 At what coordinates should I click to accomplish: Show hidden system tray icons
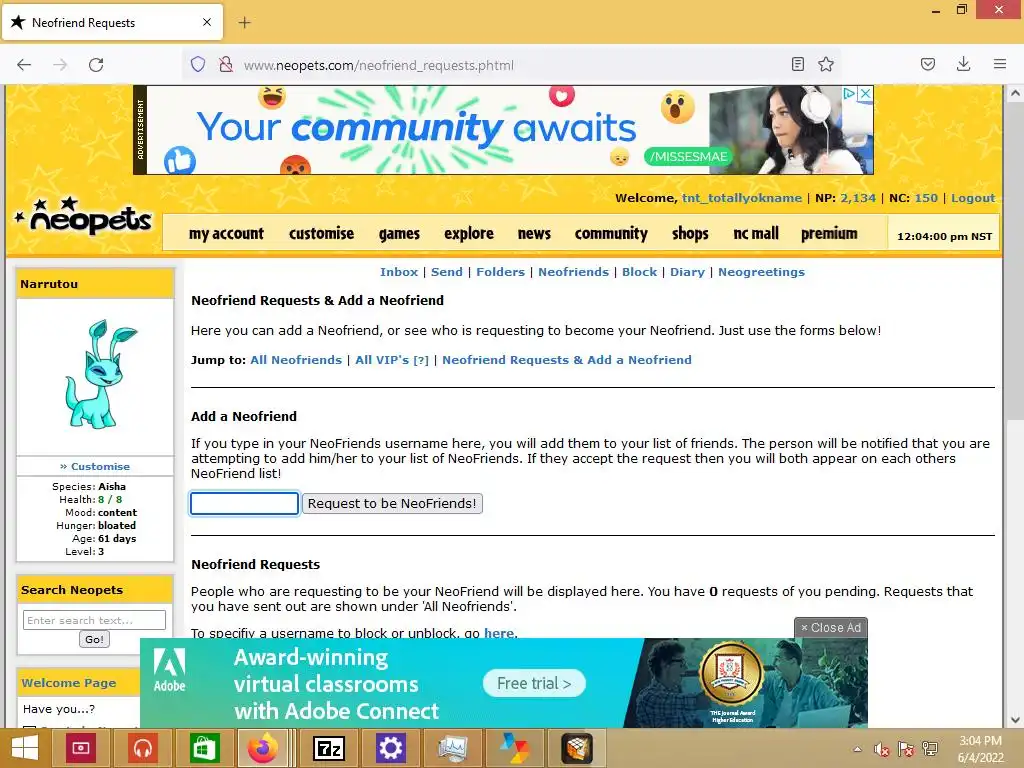(x=857, y=749)
